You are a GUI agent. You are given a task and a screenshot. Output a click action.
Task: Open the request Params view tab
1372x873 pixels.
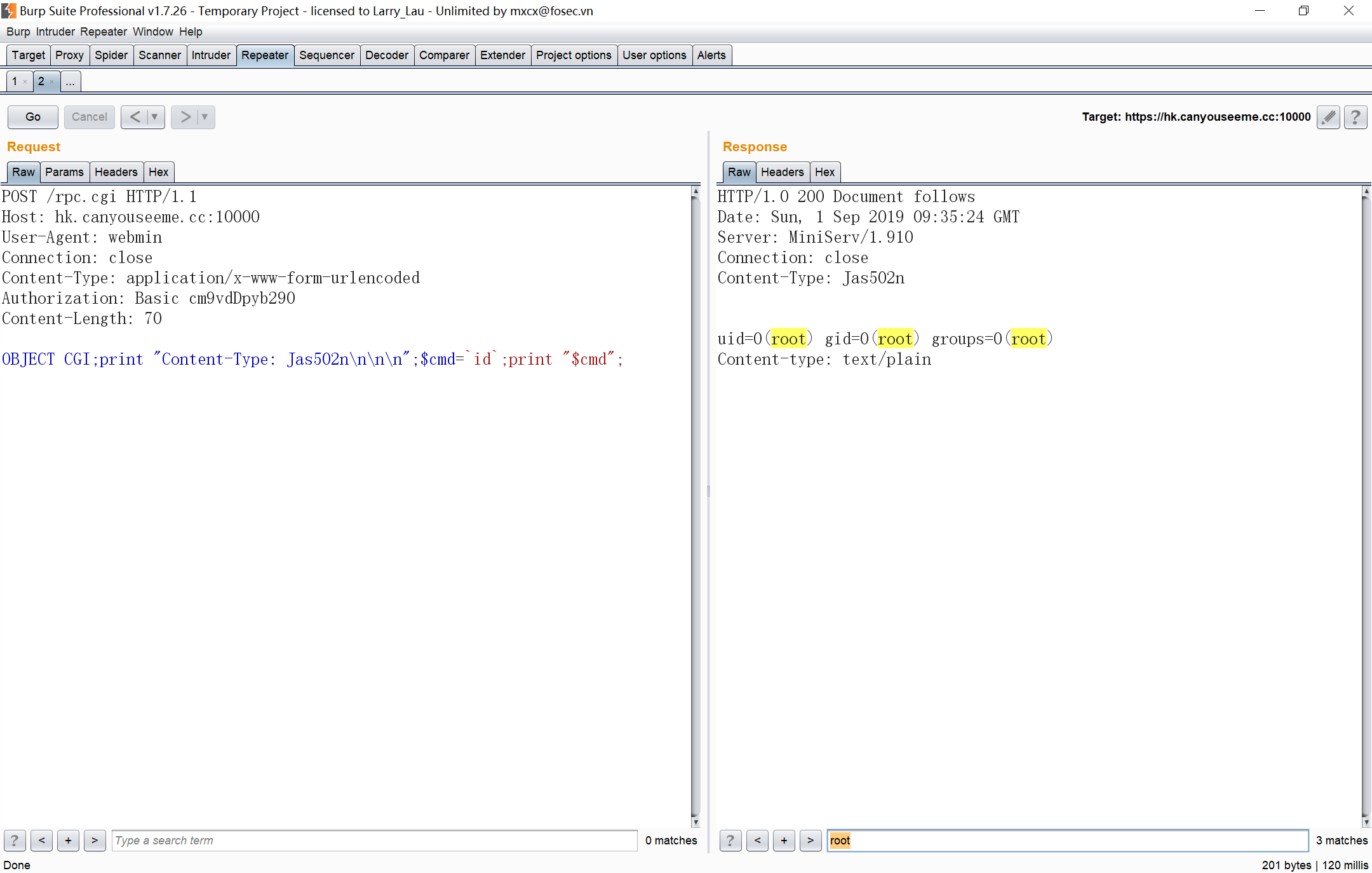[x=64, y=172]
